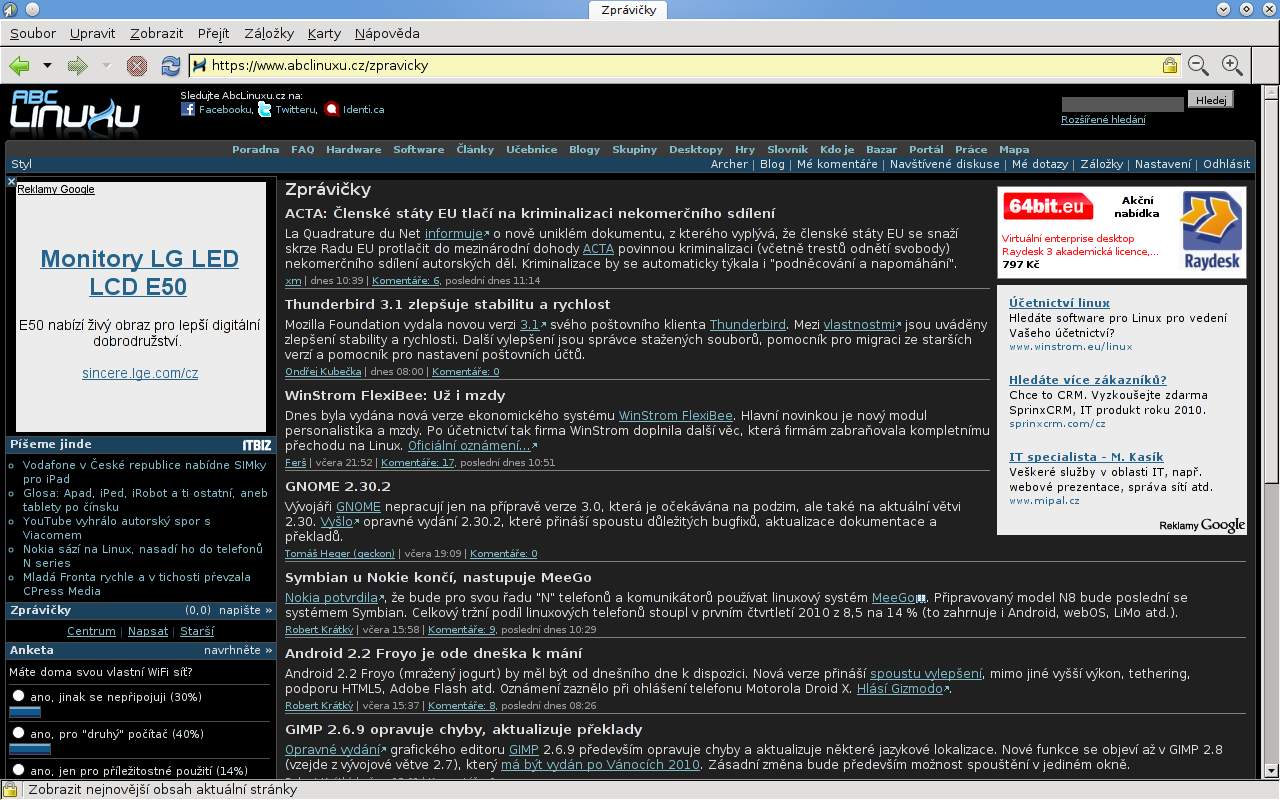Select radio 'ano, pro druhý počítač'
Screen dimensions: 1280x800
[19, 733]
